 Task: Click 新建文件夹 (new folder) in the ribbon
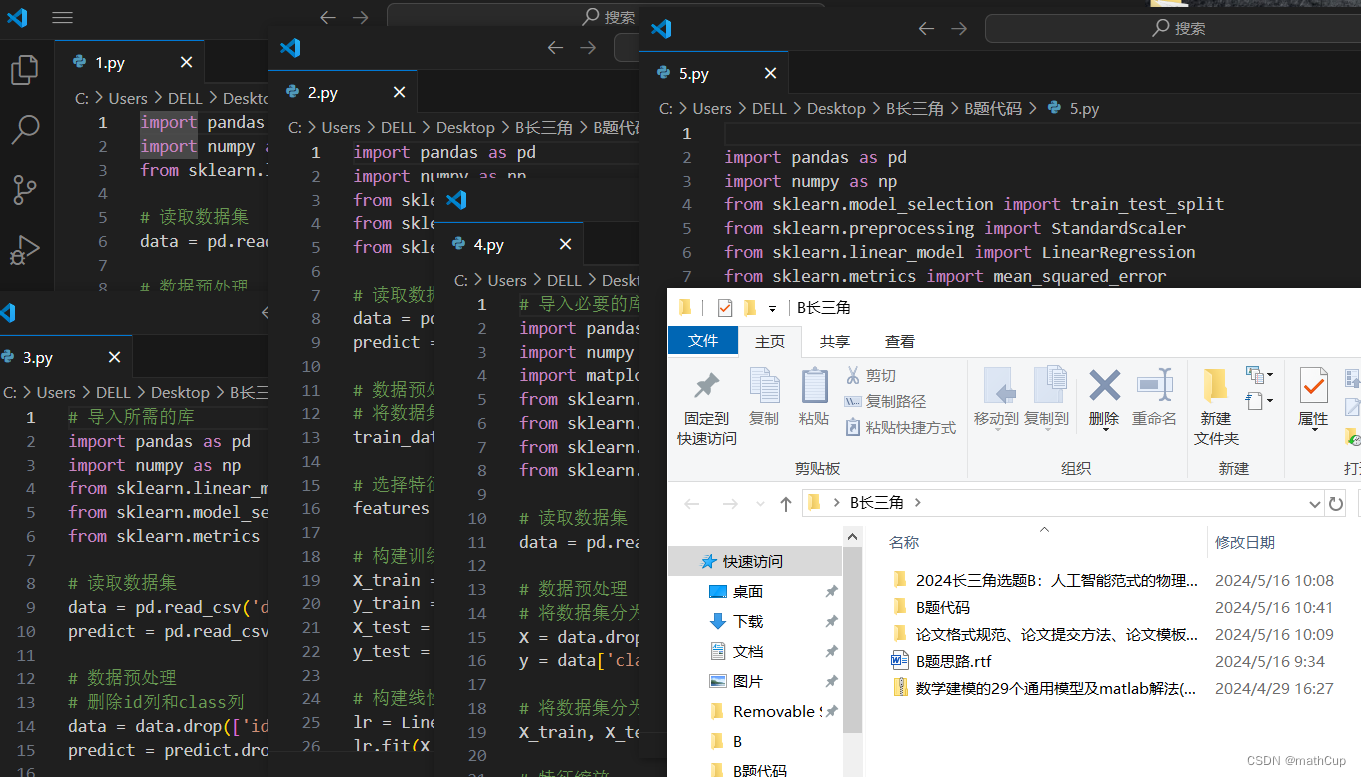click(x=1216, y=408)
